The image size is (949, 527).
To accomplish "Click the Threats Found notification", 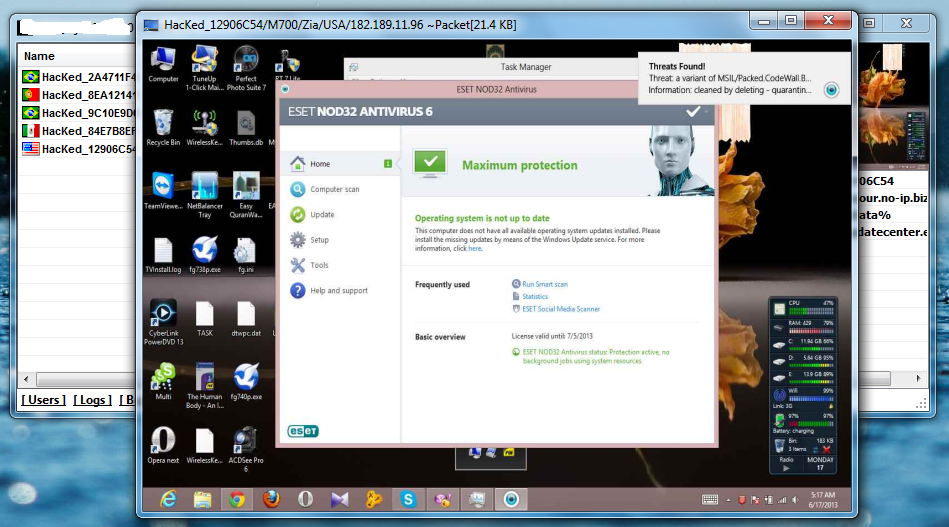I will tap(744, 78).
